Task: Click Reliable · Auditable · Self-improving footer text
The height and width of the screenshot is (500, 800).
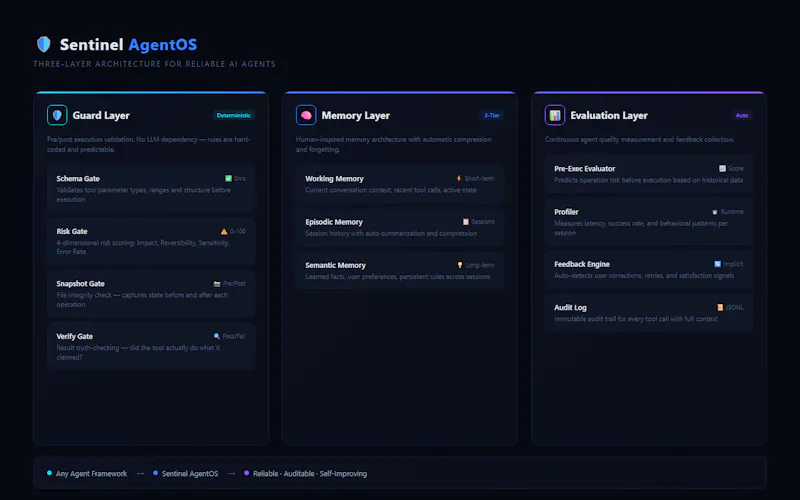Action: click(x=310, y=473)
